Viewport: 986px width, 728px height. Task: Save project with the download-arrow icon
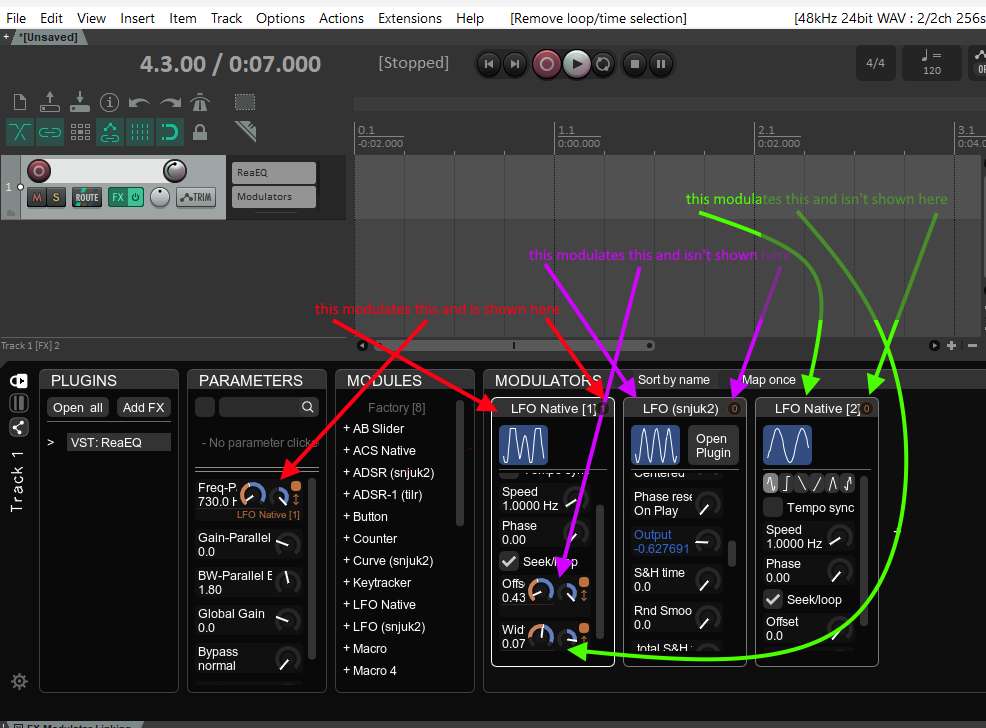click(x=79, y=102)
